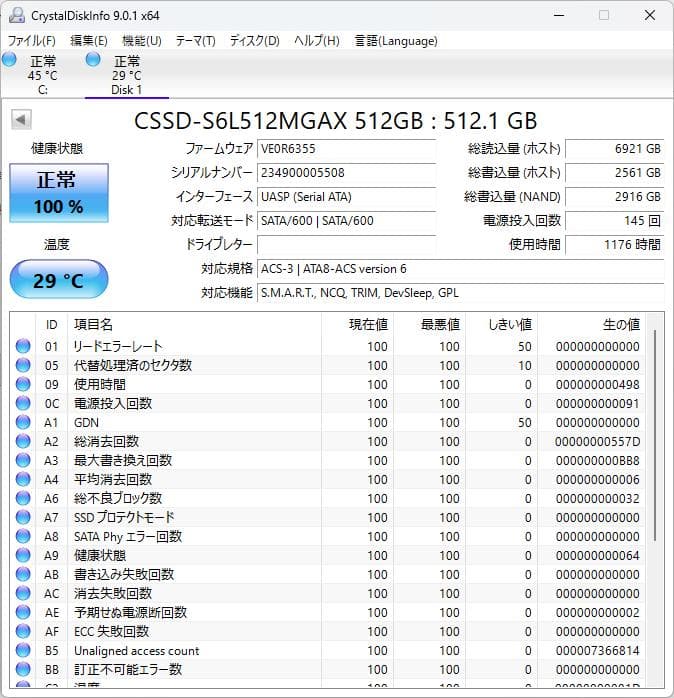This screenshot has height=698, width=674.
Task: Click status orb for A3 最大書き換え回数 row
Action: tap(23, 460)
